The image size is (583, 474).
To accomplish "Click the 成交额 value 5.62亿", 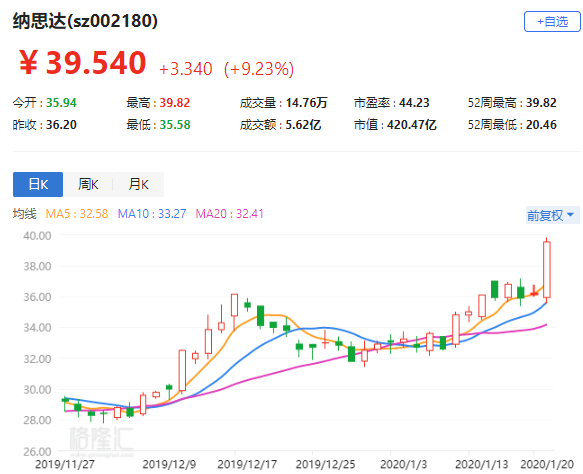I will tap(303, 125).
